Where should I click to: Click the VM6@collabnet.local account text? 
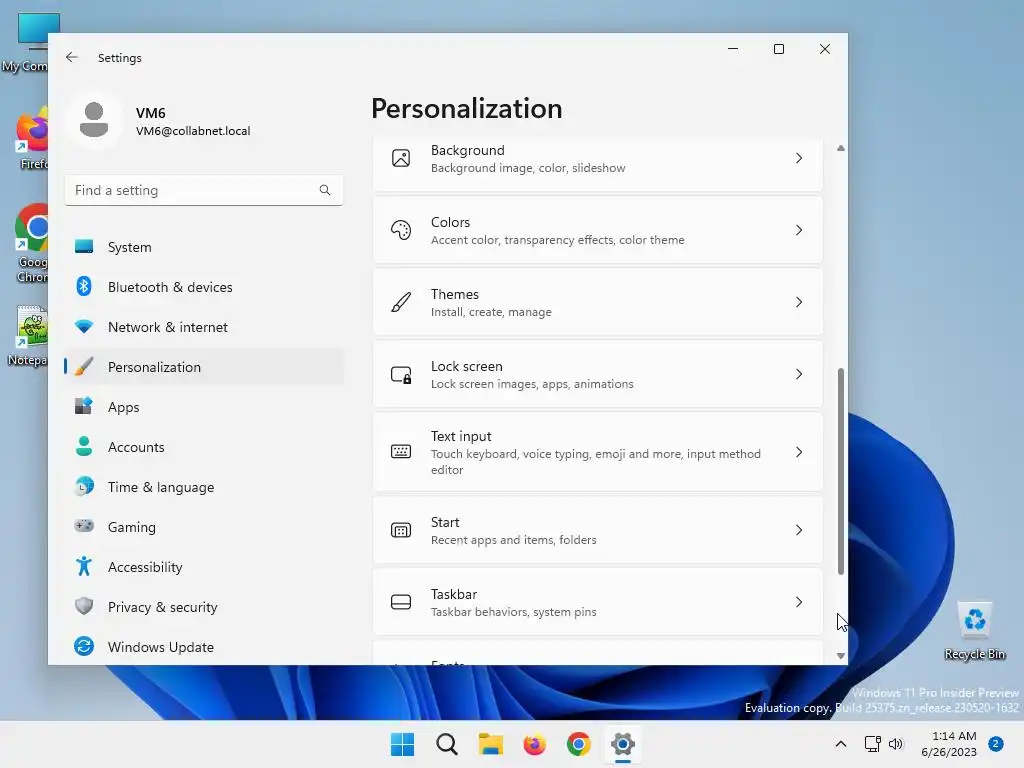[193, 131]
